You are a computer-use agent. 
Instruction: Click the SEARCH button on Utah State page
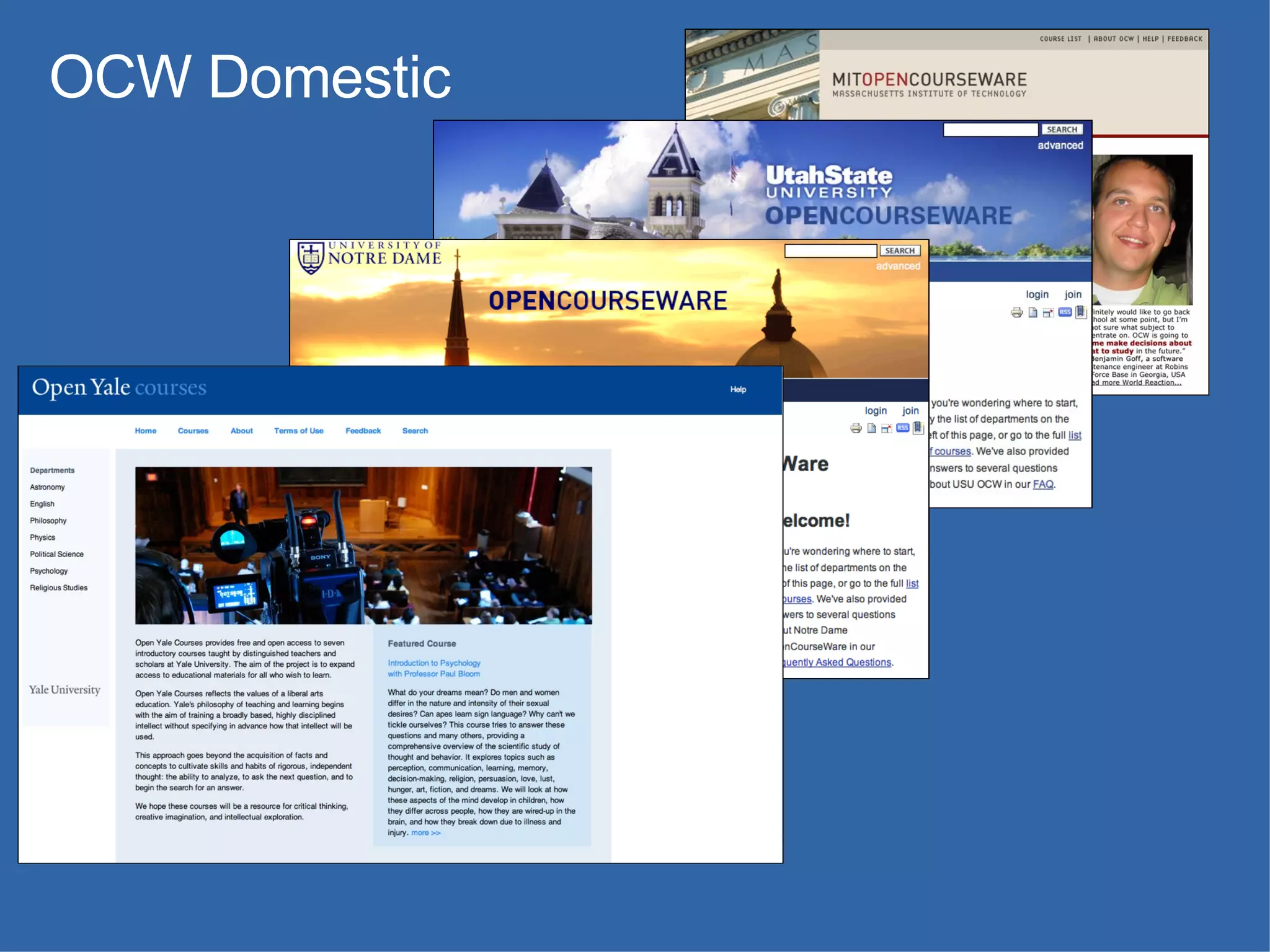1062,130
